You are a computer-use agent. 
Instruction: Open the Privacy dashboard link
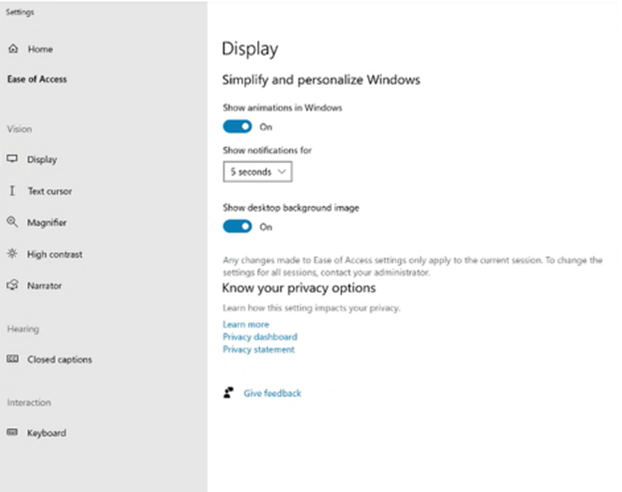click(x=260, y=337)
